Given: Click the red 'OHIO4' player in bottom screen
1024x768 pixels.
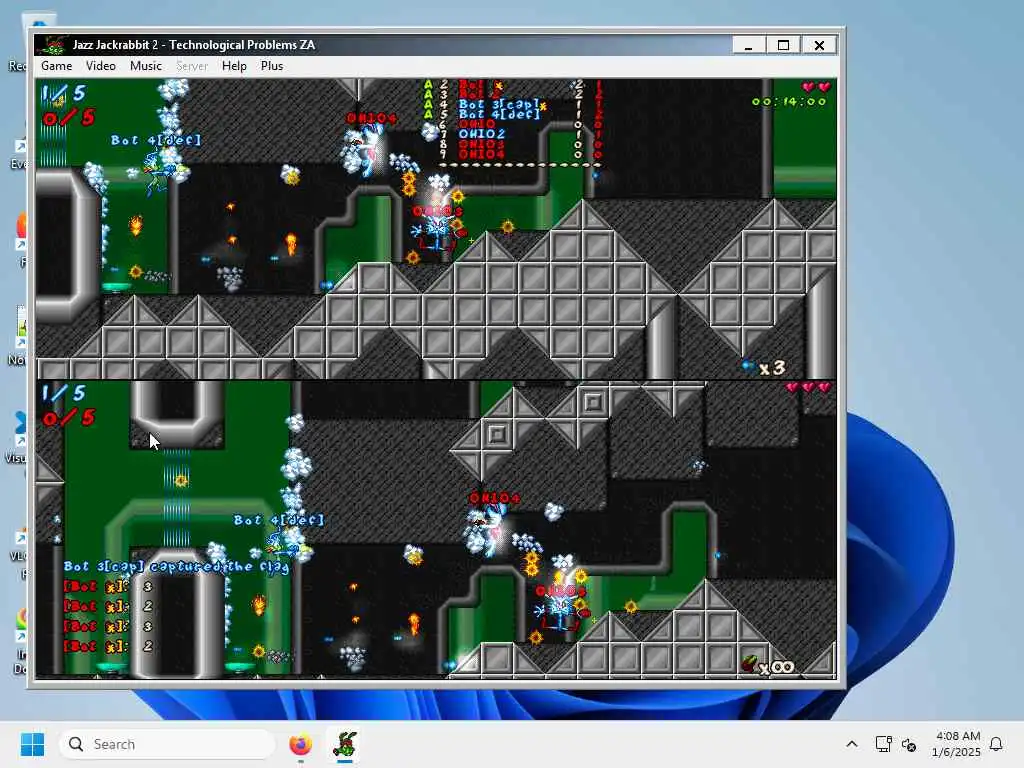Looking at the screenshot, I should click(487, 524).
